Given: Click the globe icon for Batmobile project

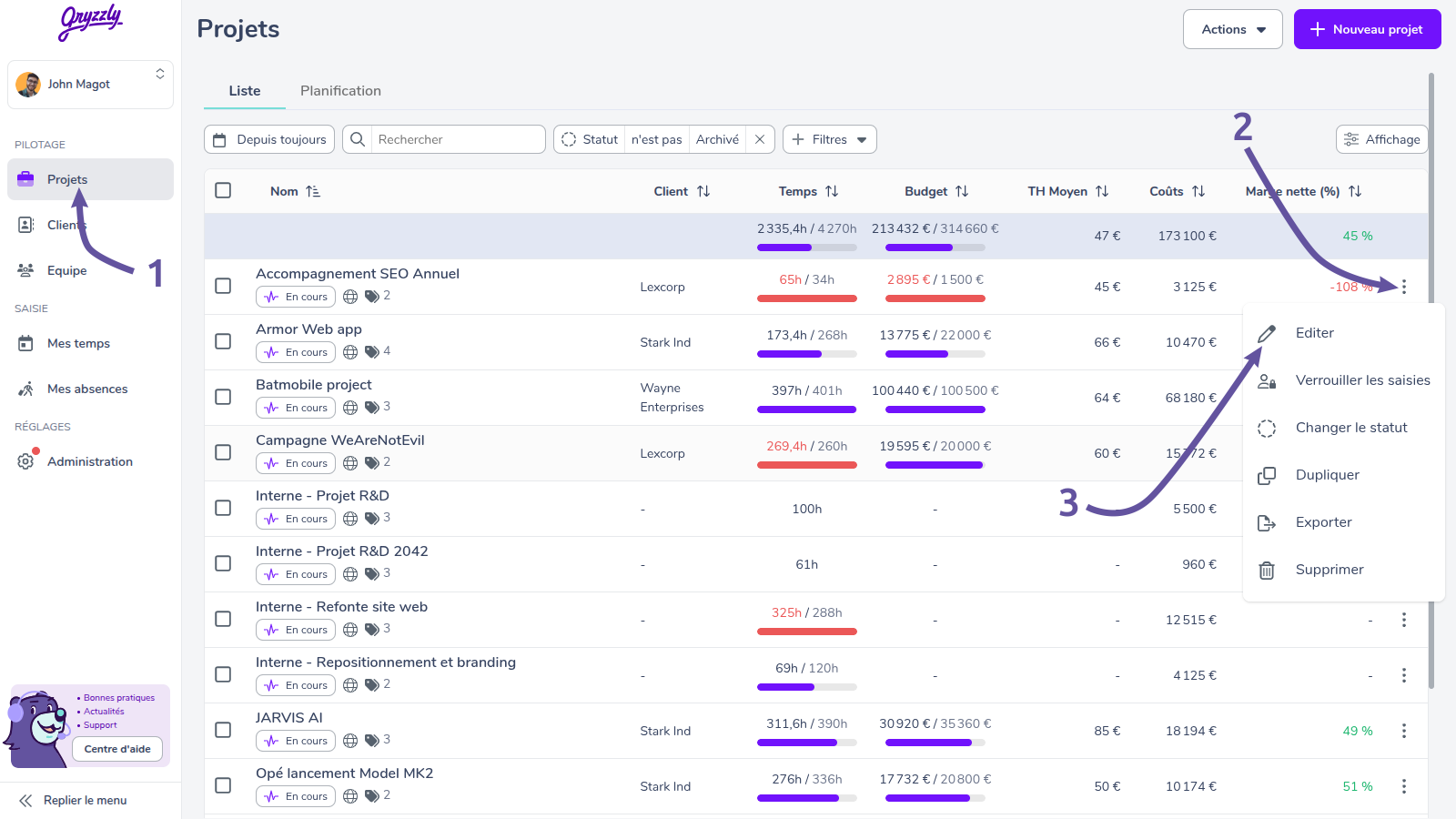Looking at the screenshot, I should (350, 408).
